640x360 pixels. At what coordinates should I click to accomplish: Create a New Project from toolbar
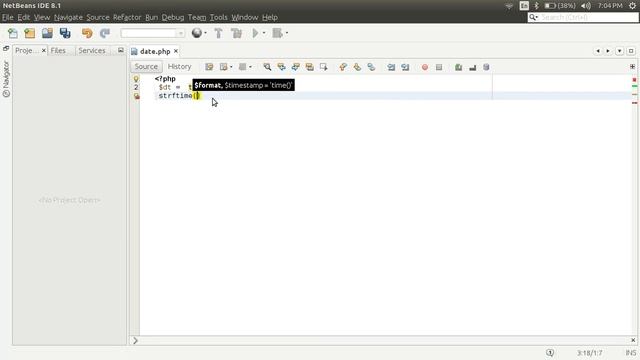click(30, 33)
